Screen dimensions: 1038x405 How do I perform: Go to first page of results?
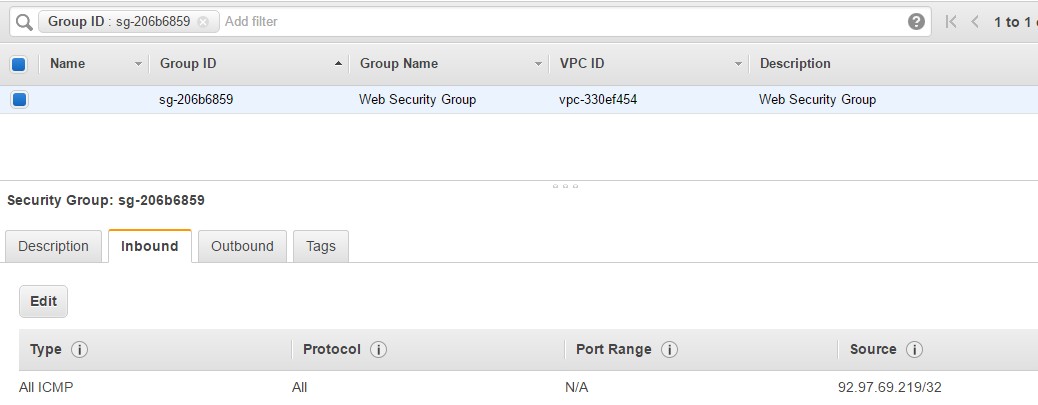coord(951,22)
